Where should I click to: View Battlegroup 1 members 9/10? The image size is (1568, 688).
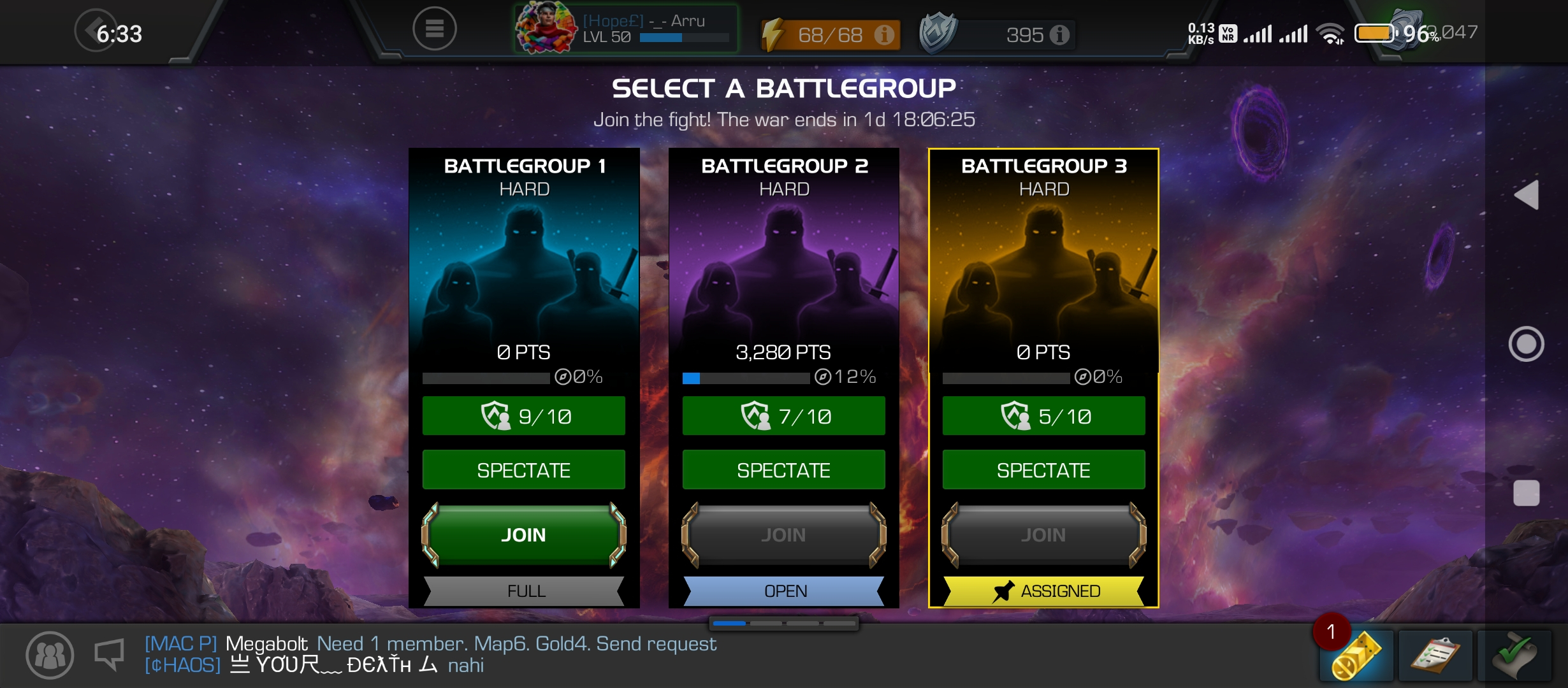pos(524,416)
